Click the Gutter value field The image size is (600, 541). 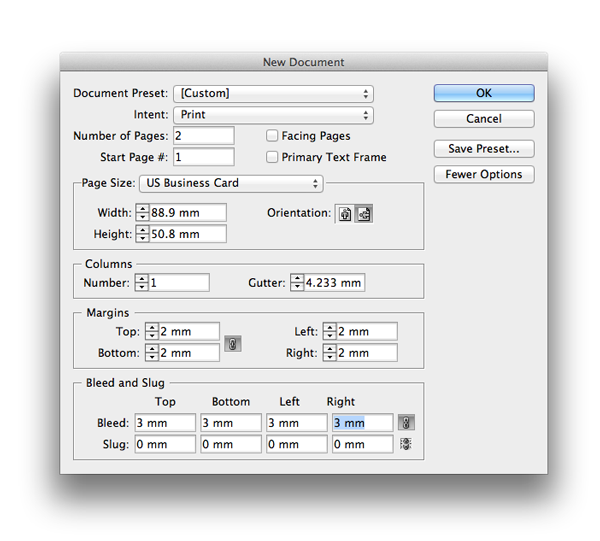click(334, 283)
